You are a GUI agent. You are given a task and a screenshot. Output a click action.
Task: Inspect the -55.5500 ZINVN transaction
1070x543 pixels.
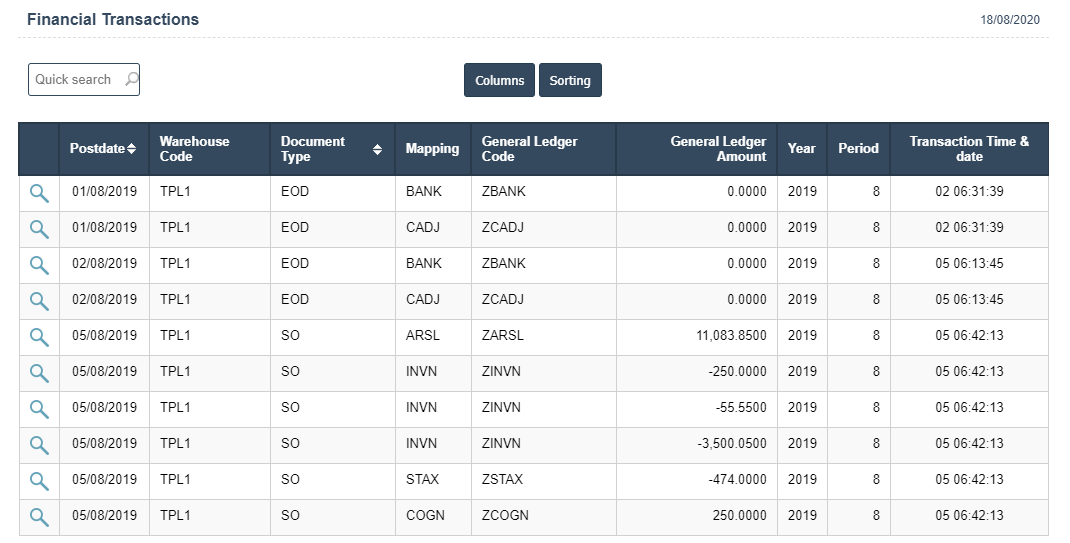click(x=39, y=408)
